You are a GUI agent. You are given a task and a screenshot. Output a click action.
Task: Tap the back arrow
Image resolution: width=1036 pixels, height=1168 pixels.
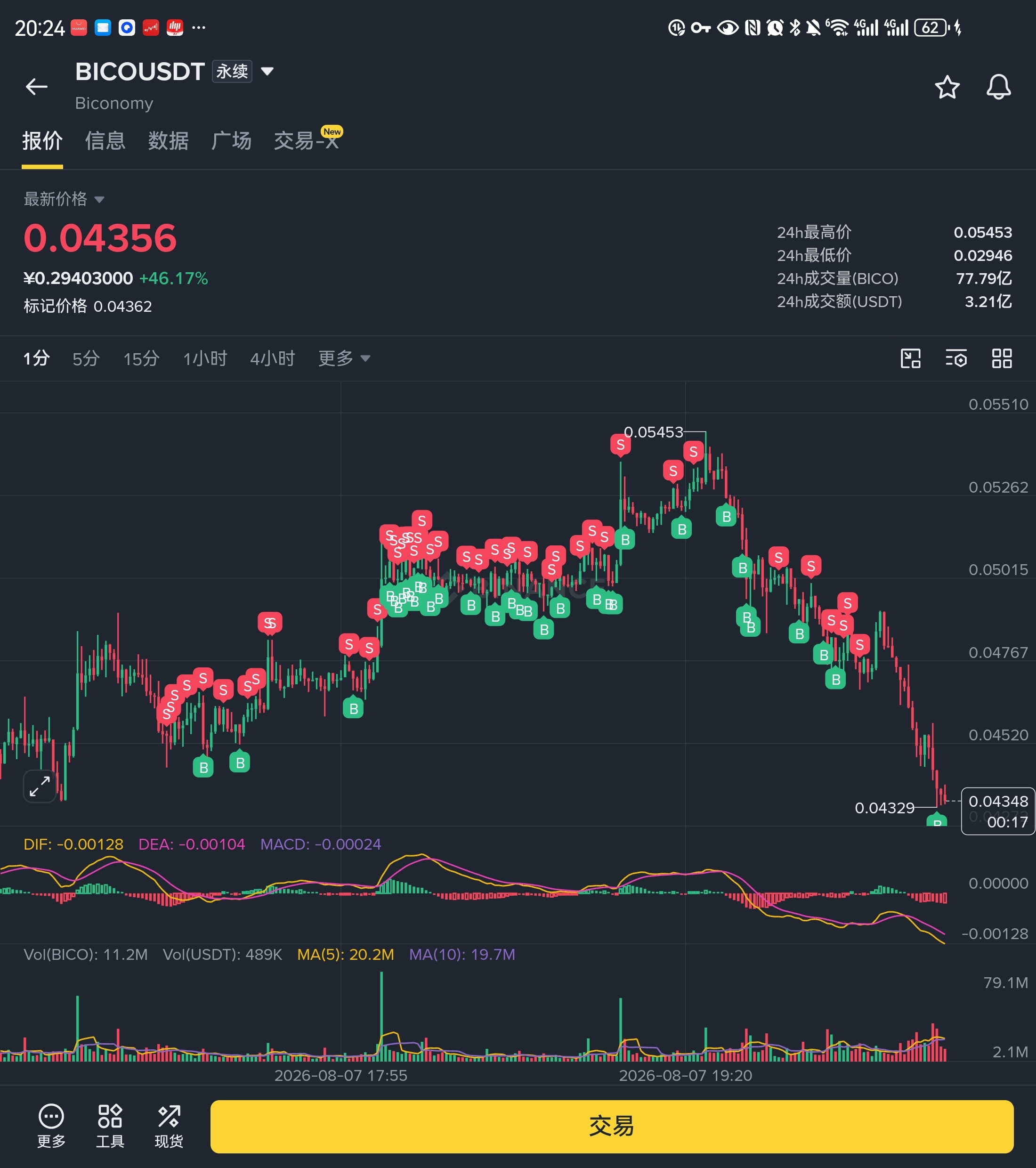point(37,86)
